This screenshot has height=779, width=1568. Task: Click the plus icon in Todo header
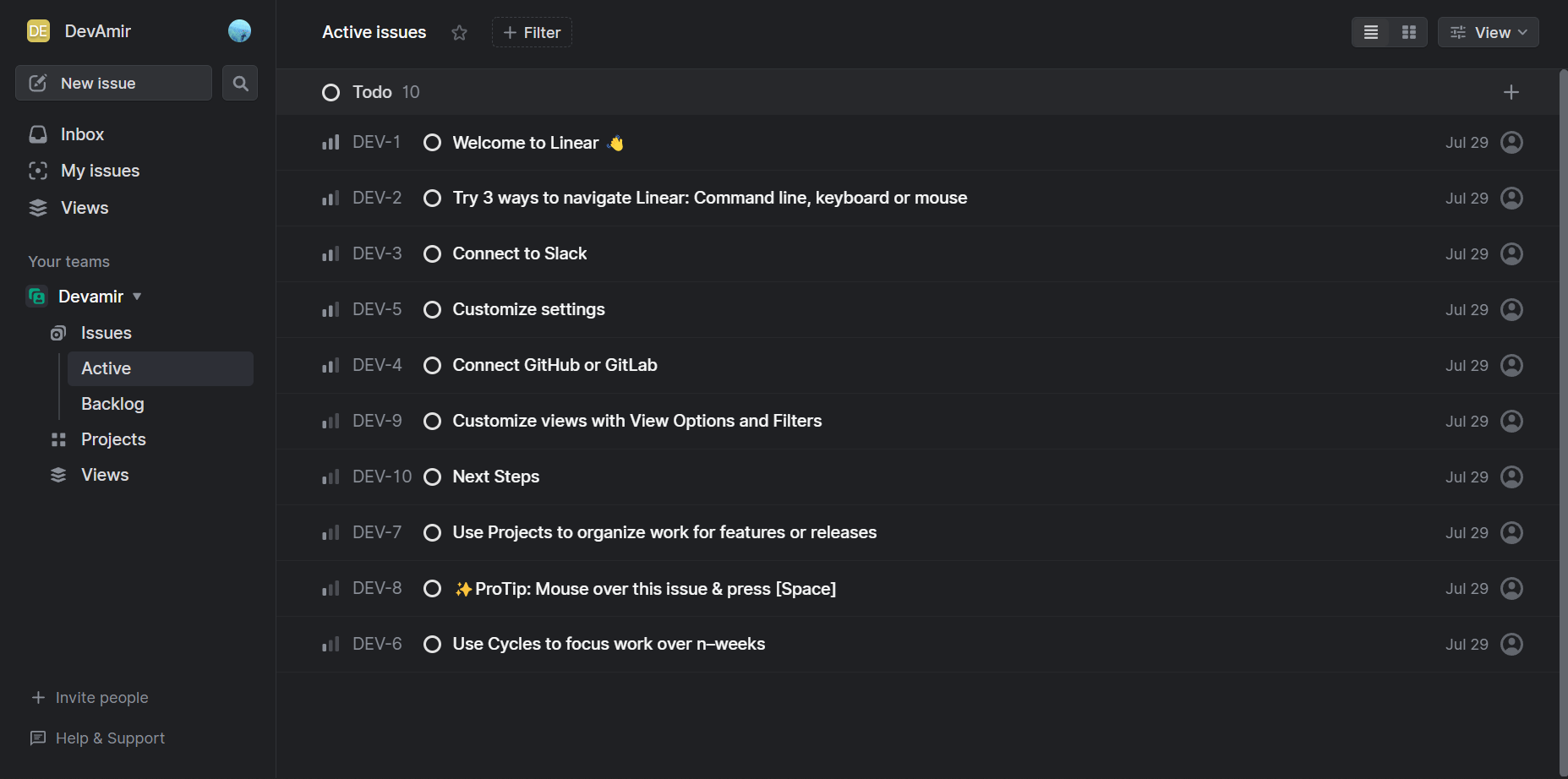pyautogui.click(x=1511, y=92)
